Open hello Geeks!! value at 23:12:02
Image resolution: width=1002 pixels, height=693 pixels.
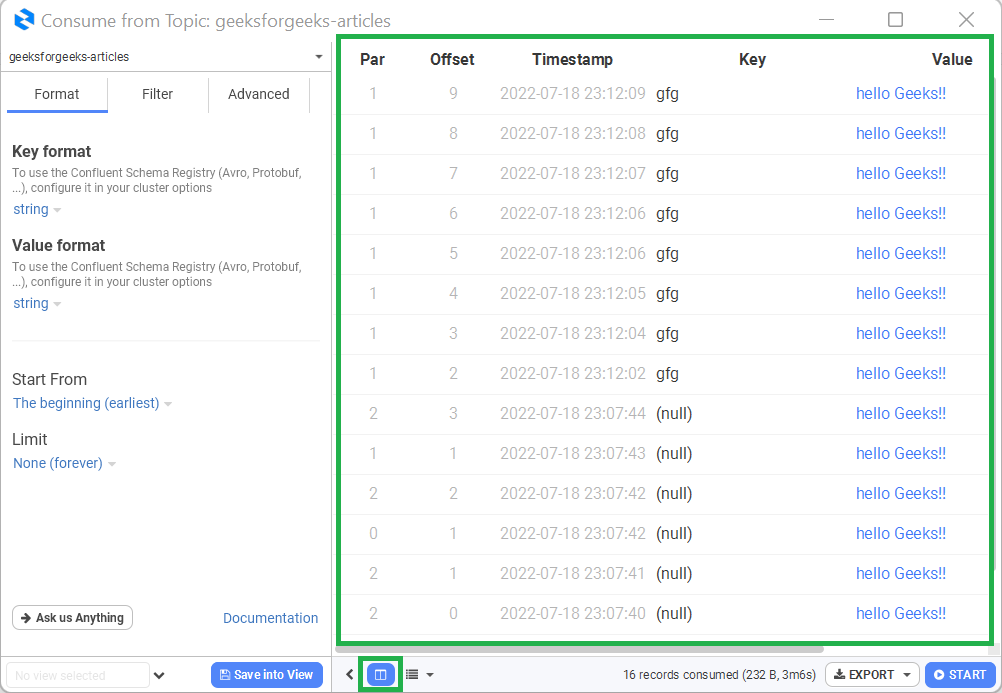(x=900, y=373)
